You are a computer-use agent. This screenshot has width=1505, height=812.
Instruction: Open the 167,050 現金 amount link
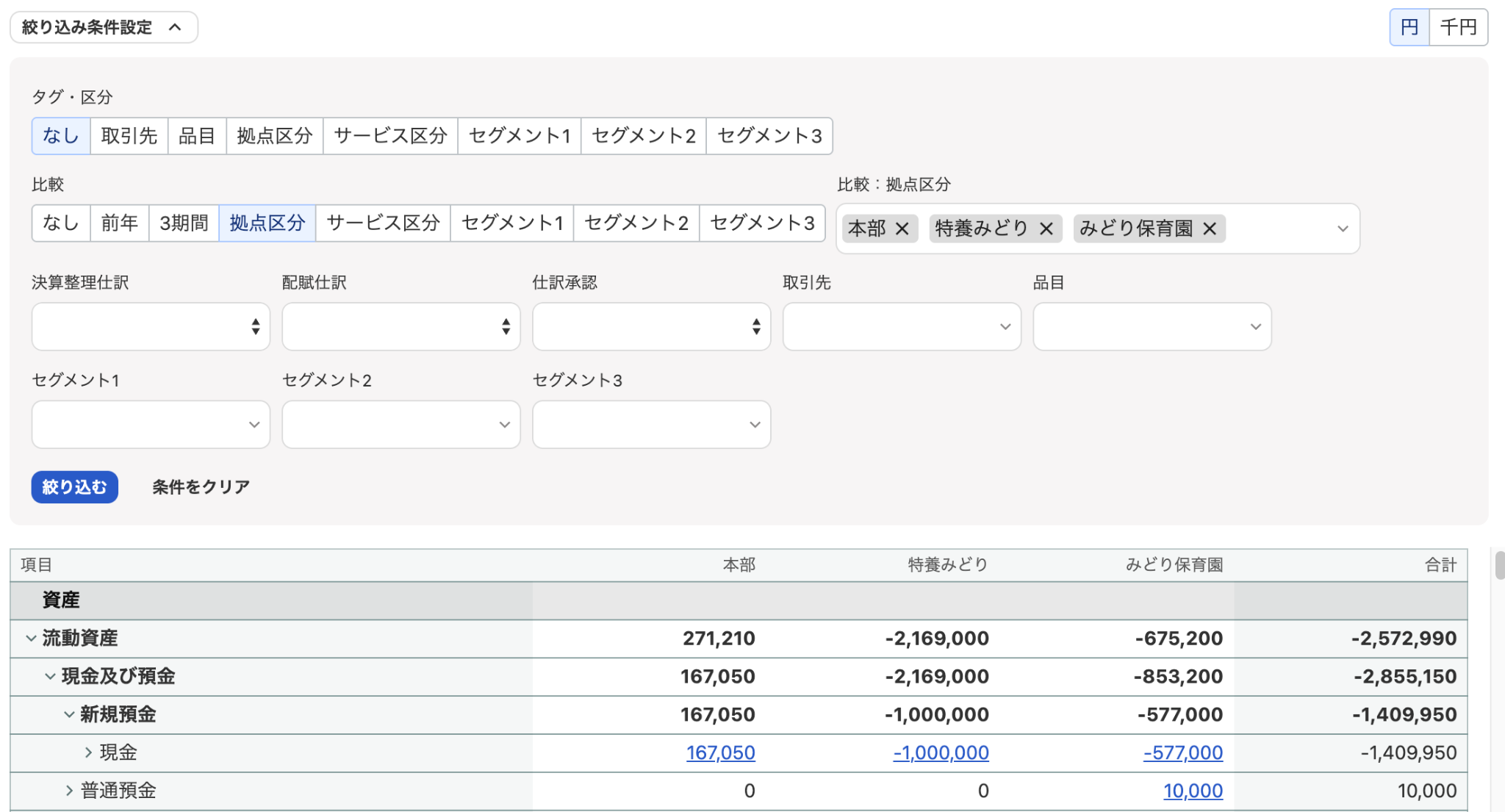point(720,753)
